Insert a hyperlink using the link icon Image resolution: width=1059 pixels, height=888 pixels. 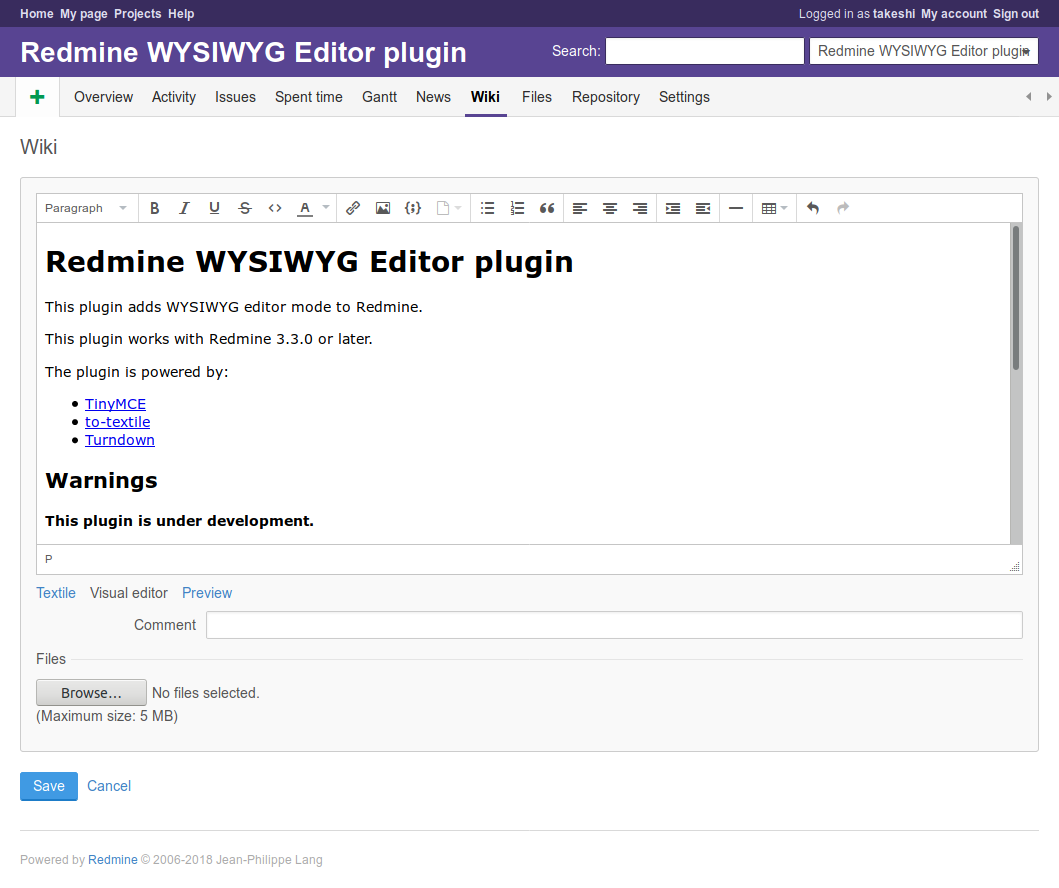coord(353,208)
